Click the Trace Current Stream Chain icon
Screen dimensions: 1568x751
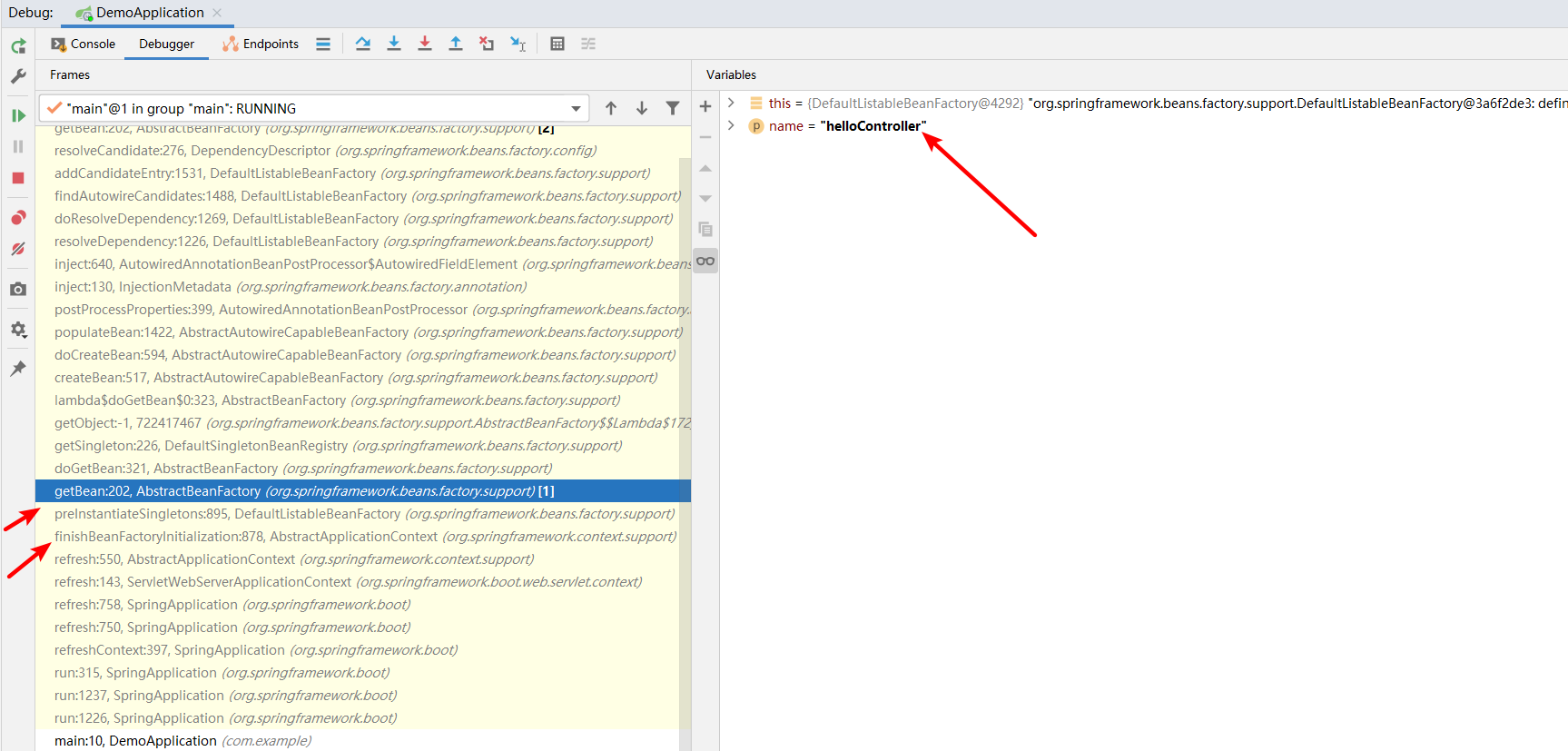pyautogui.click(x=588, y=44)
